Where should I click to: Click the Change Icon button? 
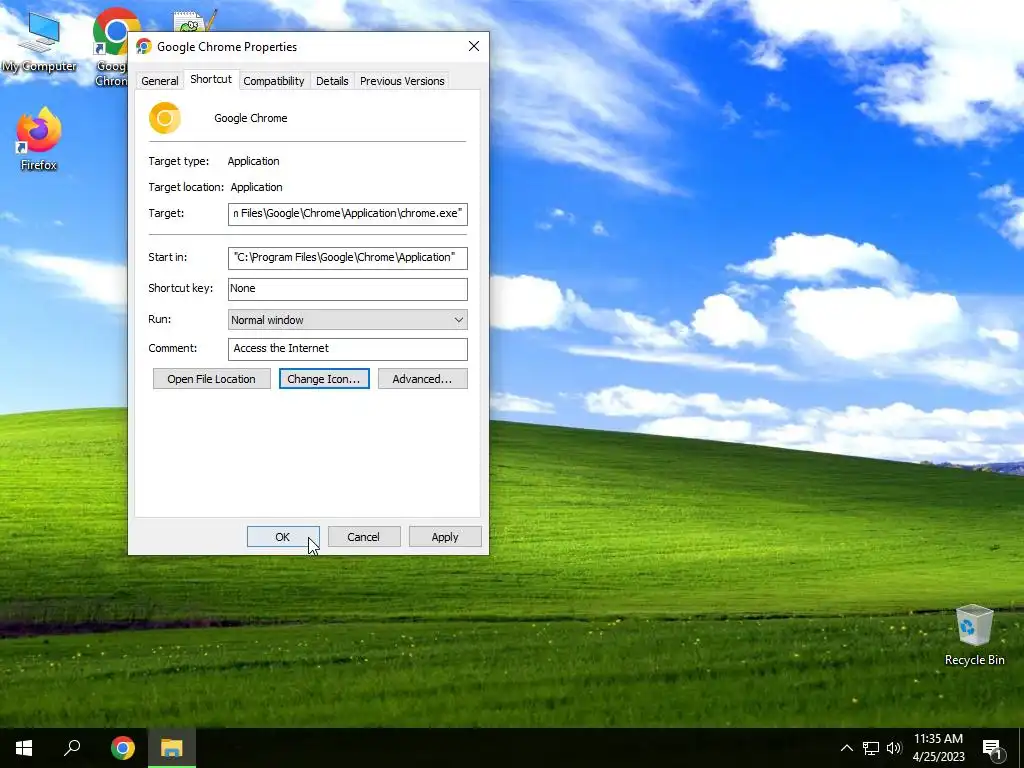tap(324, 379)
